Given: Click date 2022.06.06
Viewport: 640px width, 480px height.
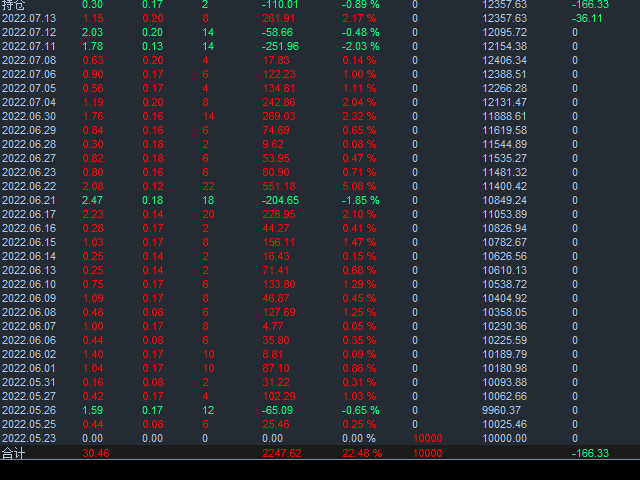Looking at the screenshot, I should (x=29, y=340).
